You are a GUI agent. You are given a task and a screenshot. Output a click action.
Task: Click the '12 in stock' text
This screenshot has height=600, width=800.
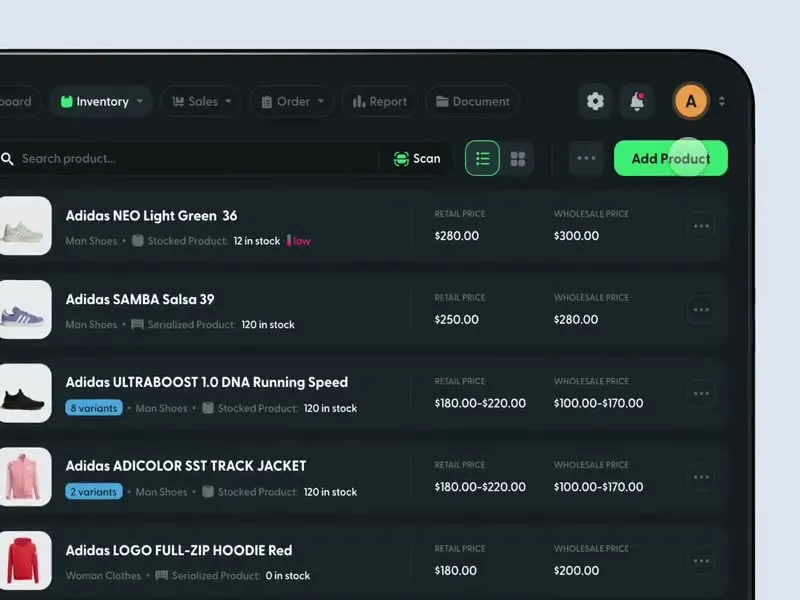257,241
